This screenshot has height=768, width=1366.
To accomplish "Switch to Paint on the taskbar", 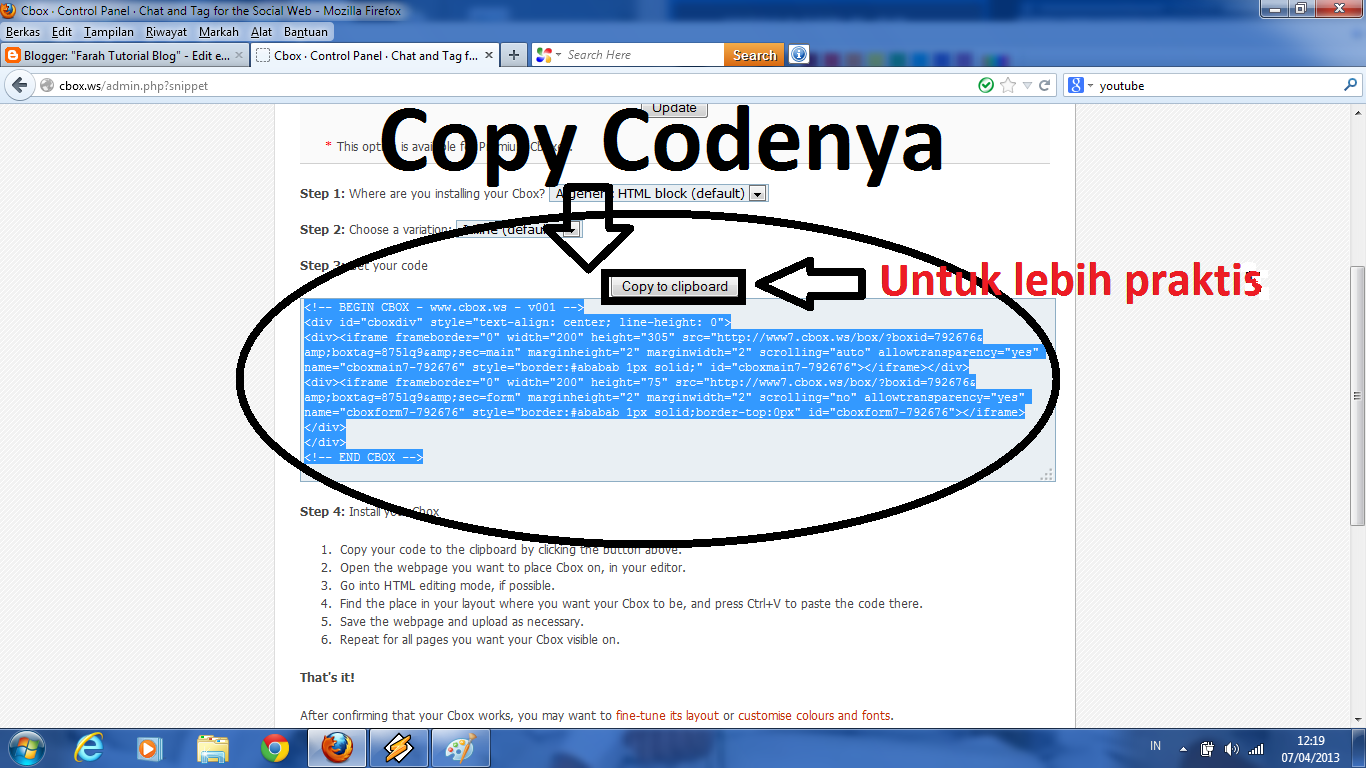I will (x=461, y=747).
